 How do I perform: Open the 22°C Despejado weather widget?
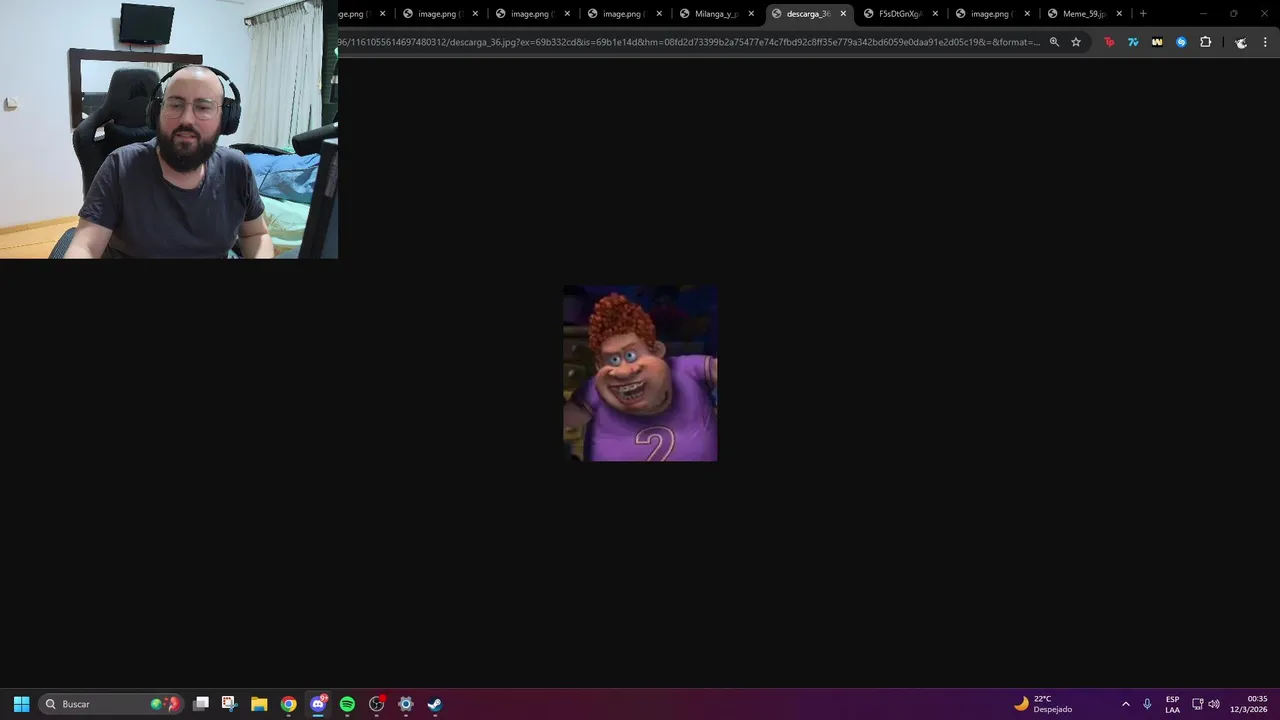1043,704
